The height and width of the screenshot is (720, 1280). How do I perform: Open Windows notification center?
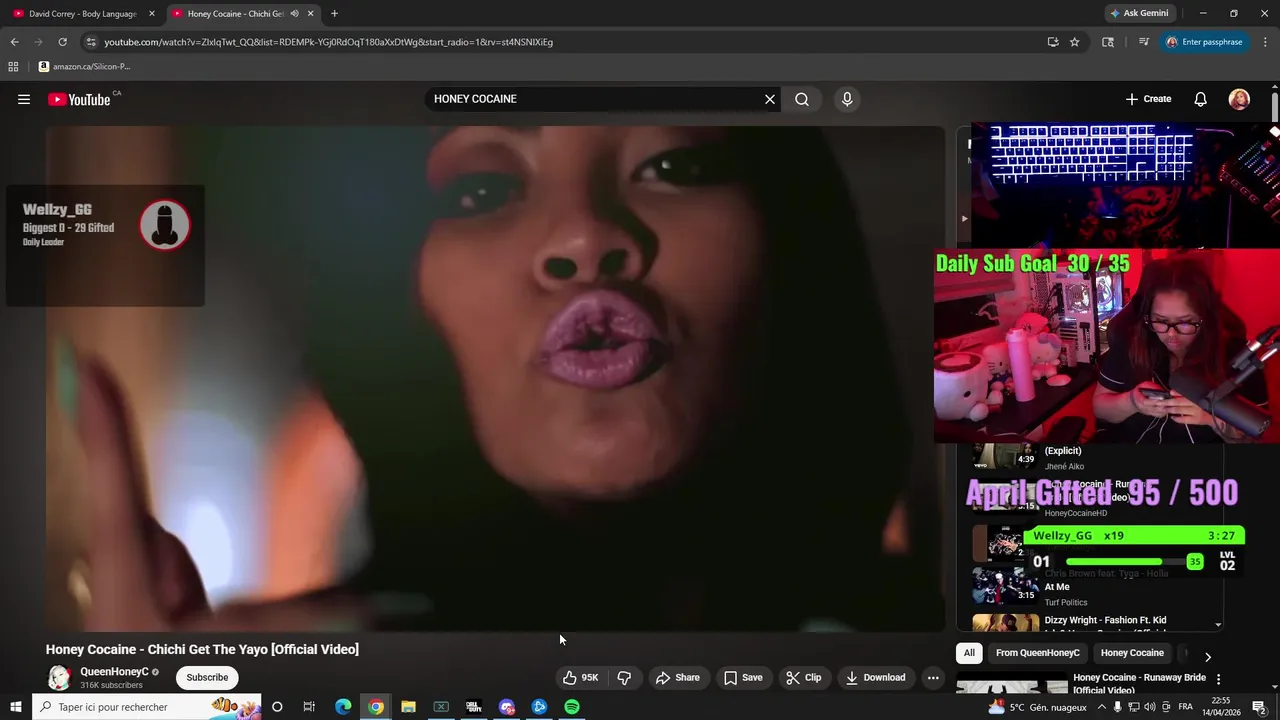click(x=1259, y=707)
